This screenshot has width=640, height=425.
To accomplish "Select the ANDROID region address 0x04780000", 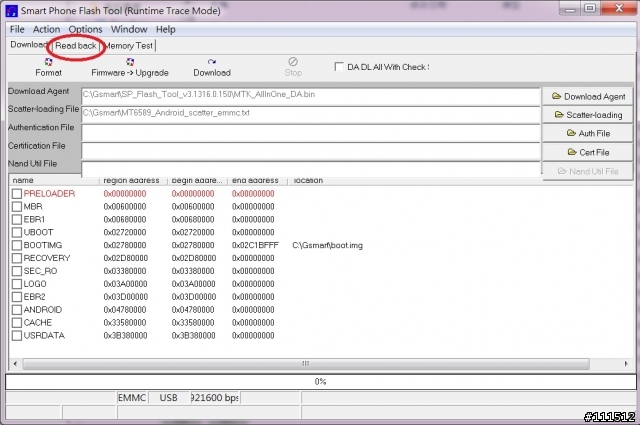I will pos(125,310).
